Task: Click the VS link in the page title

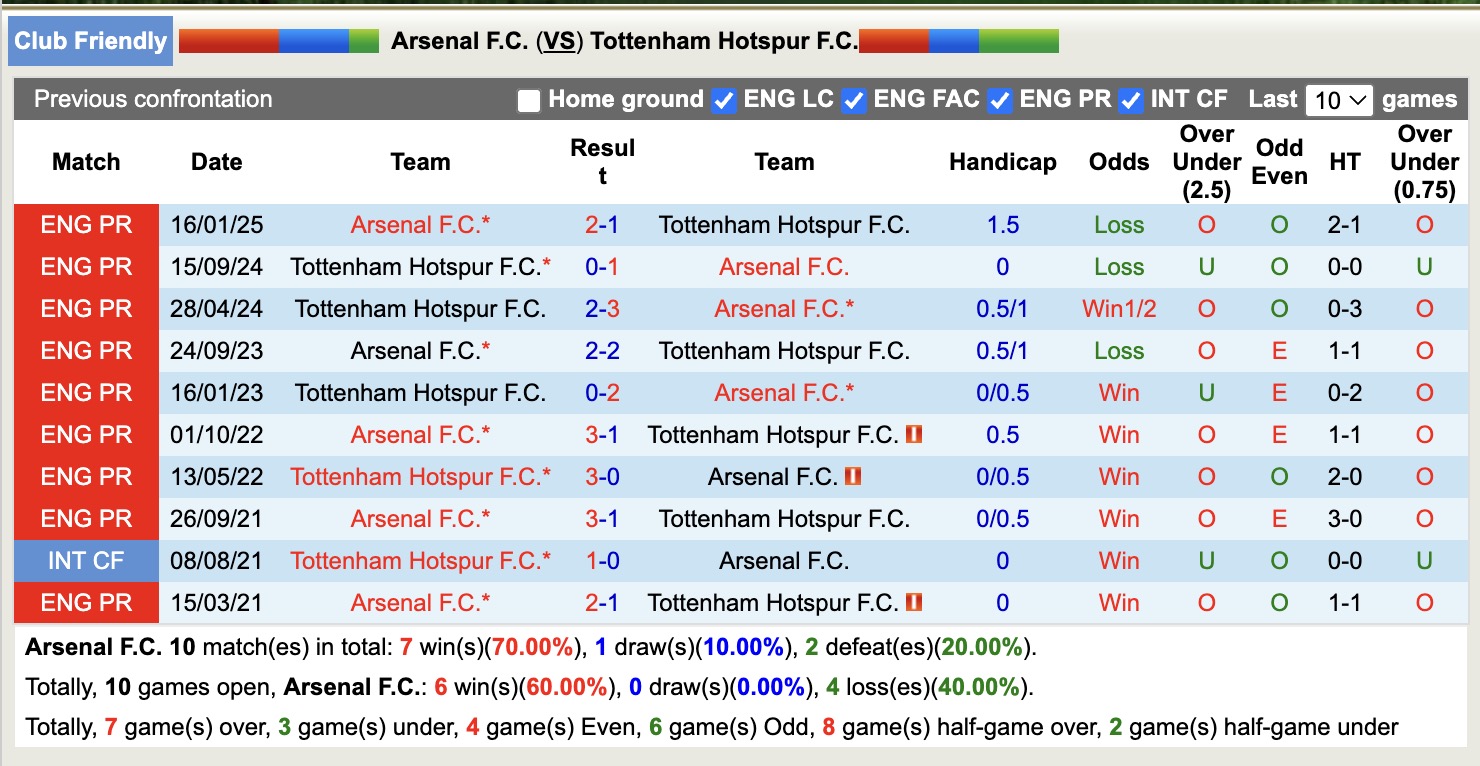Action: tap(557, 41)
